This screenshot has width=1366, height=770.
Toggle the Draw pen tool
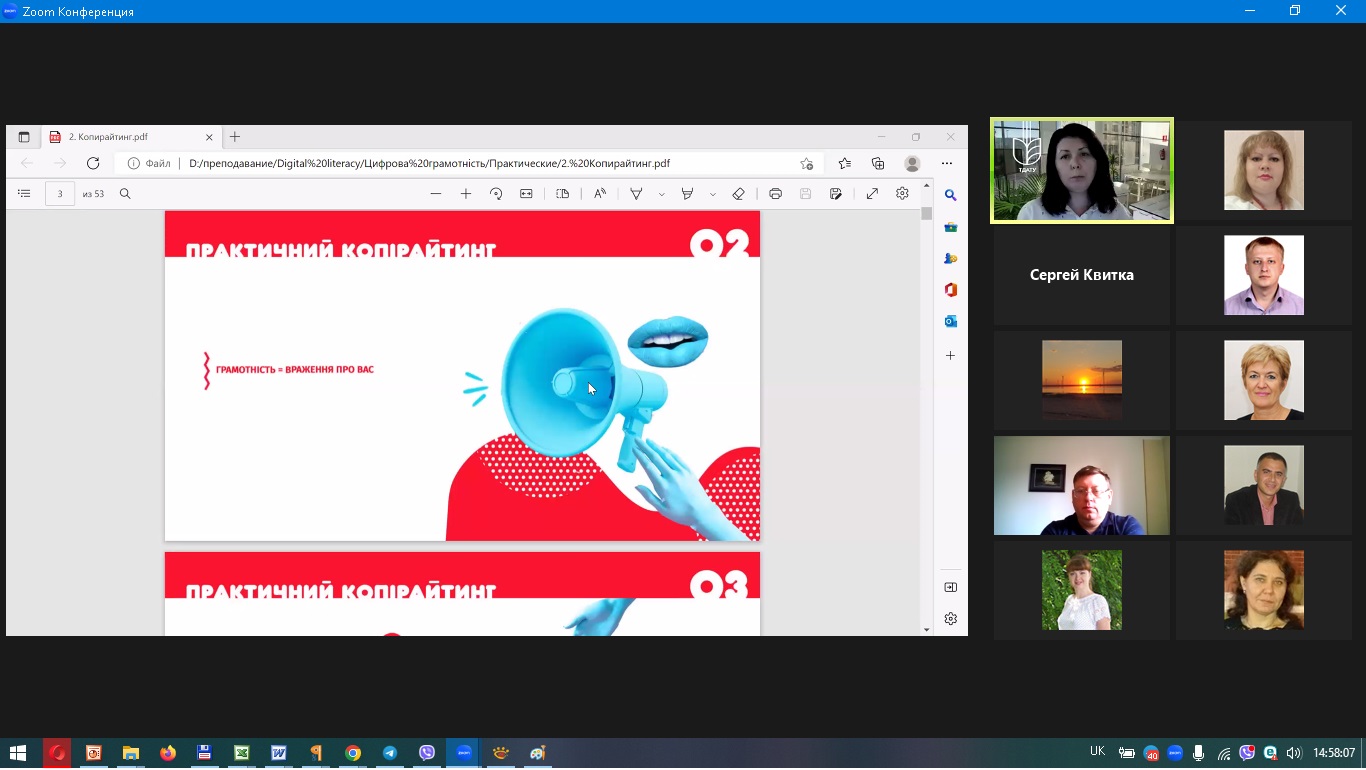pos(636,194)
